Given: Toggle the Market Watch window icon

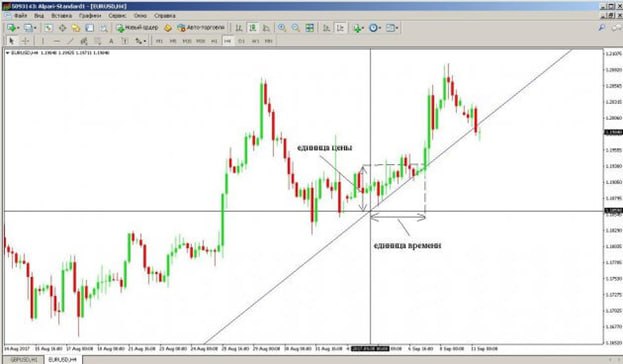Looking at the screenshot, I should (48, 28).
